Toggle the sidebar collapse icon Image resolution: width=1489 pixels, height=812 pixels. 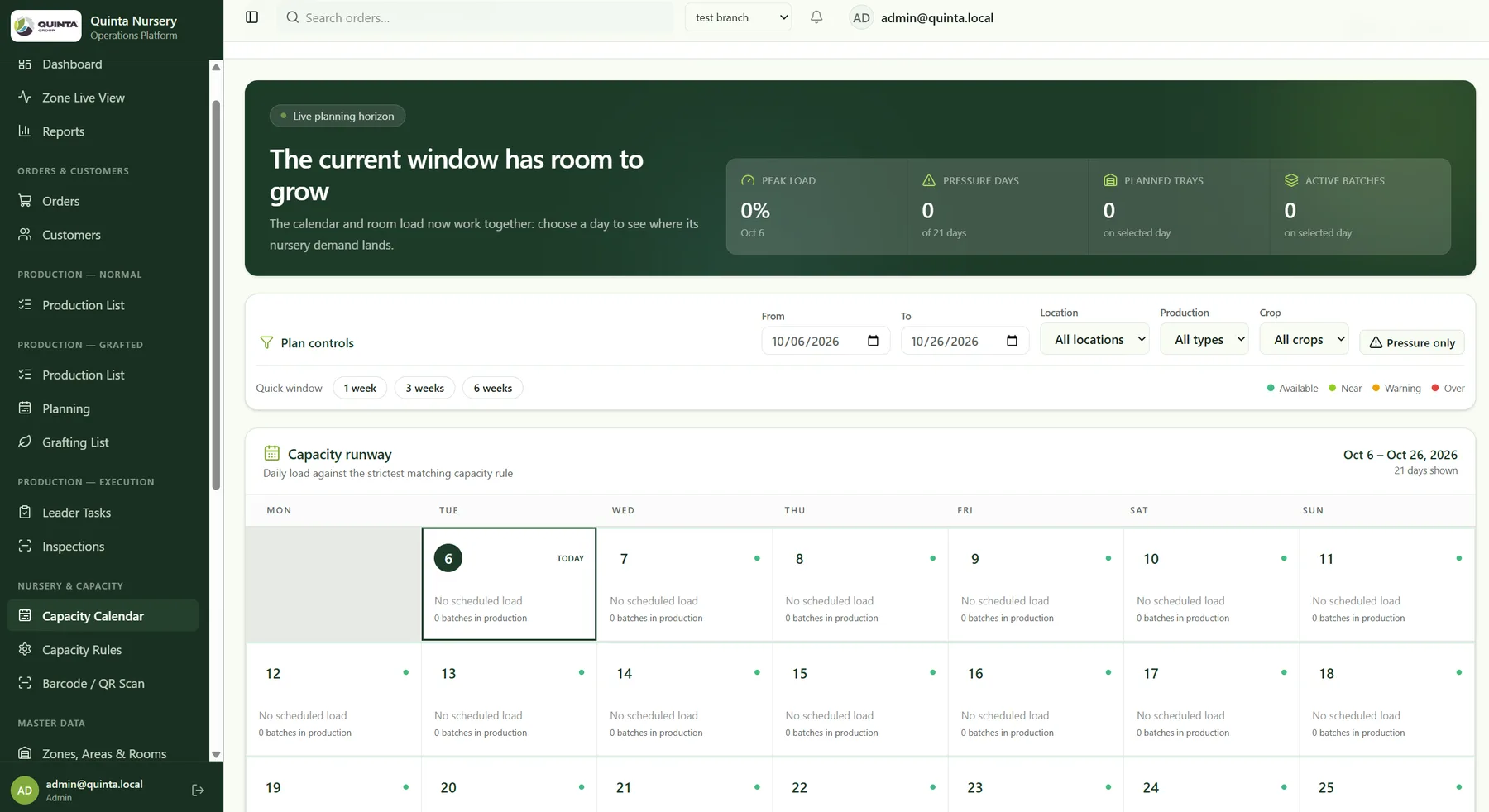(252, 17)
